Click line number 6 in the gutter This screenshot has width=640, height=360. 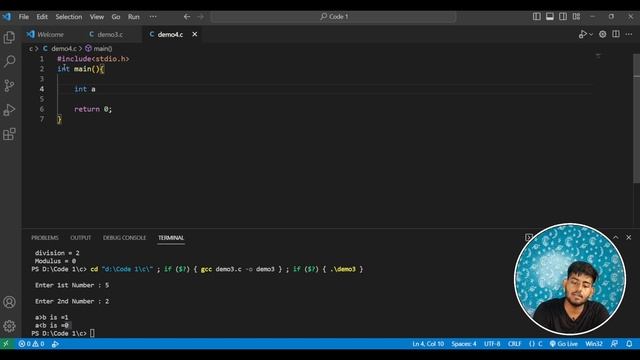42,109
